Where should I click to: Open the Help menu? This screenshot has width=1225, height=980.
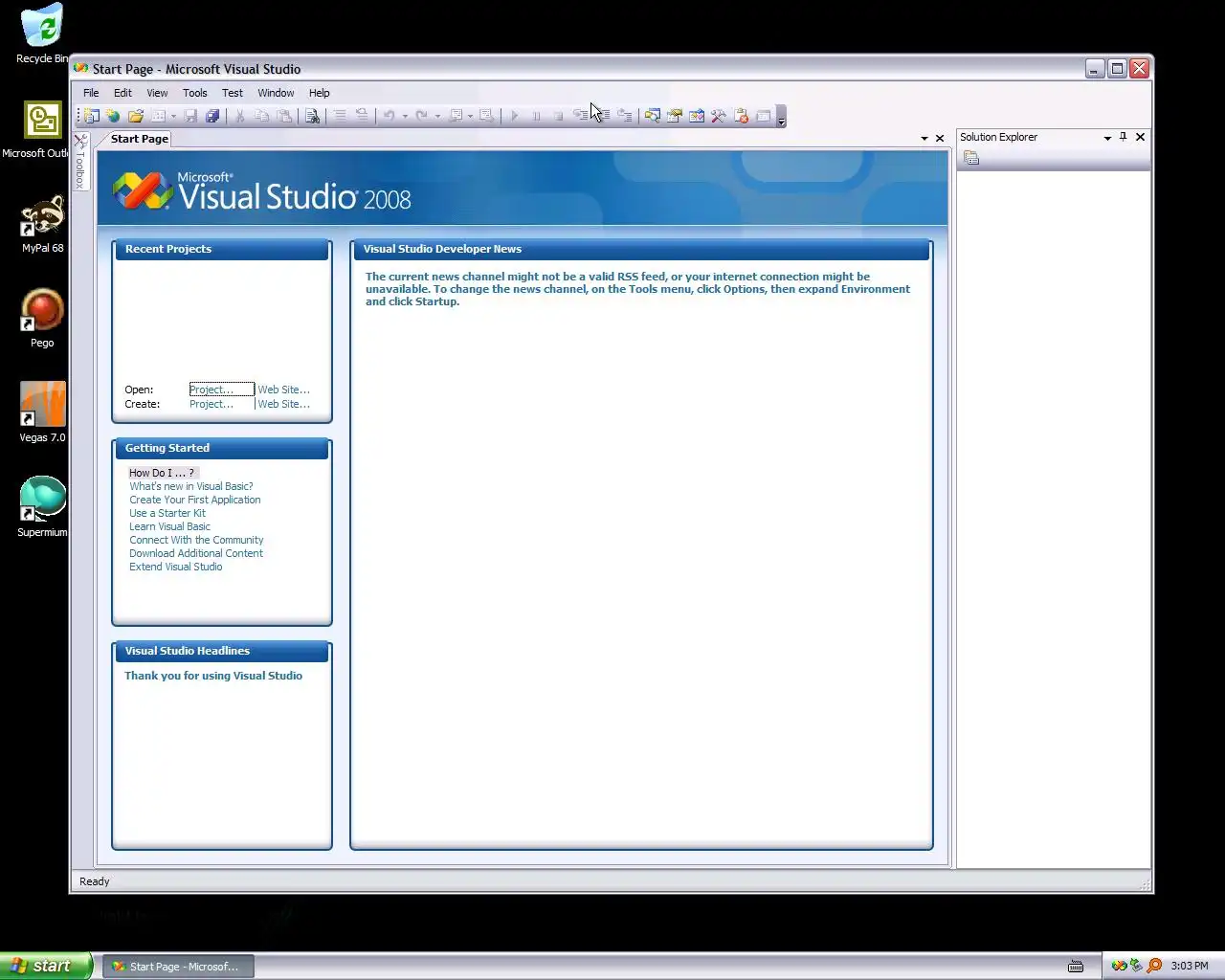(319, 93)
